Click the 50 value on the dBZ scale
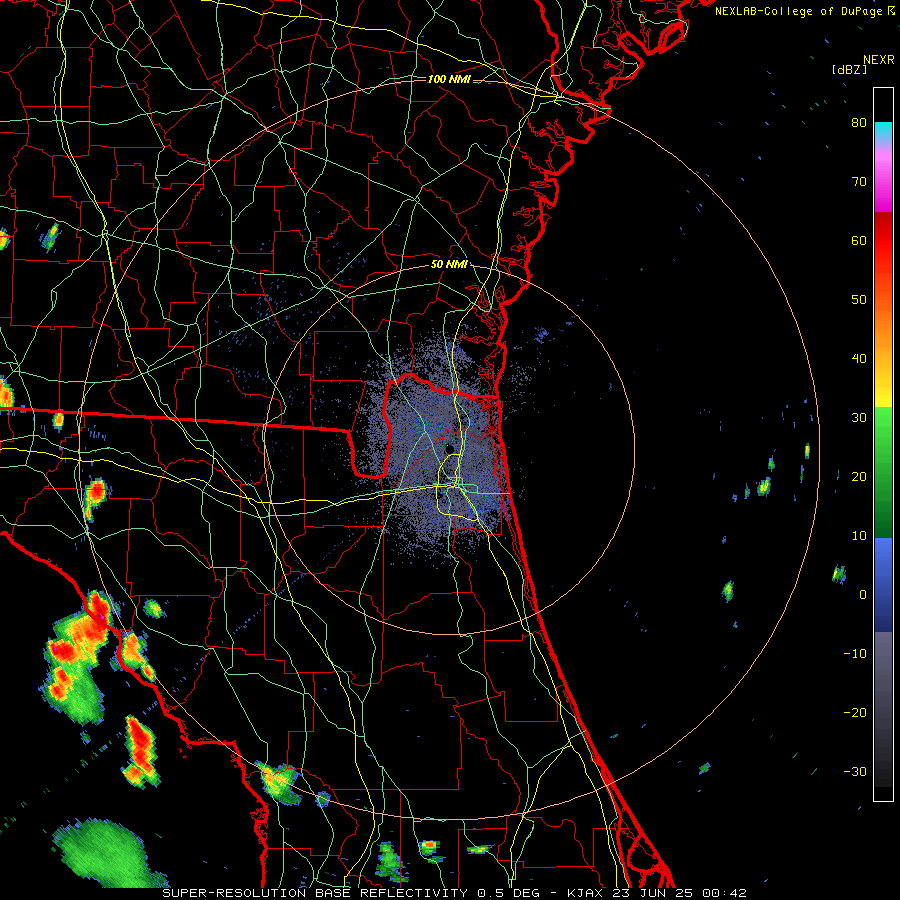This screenshot has height=900, width=900. pyautogui.click(x=859, y=300)
